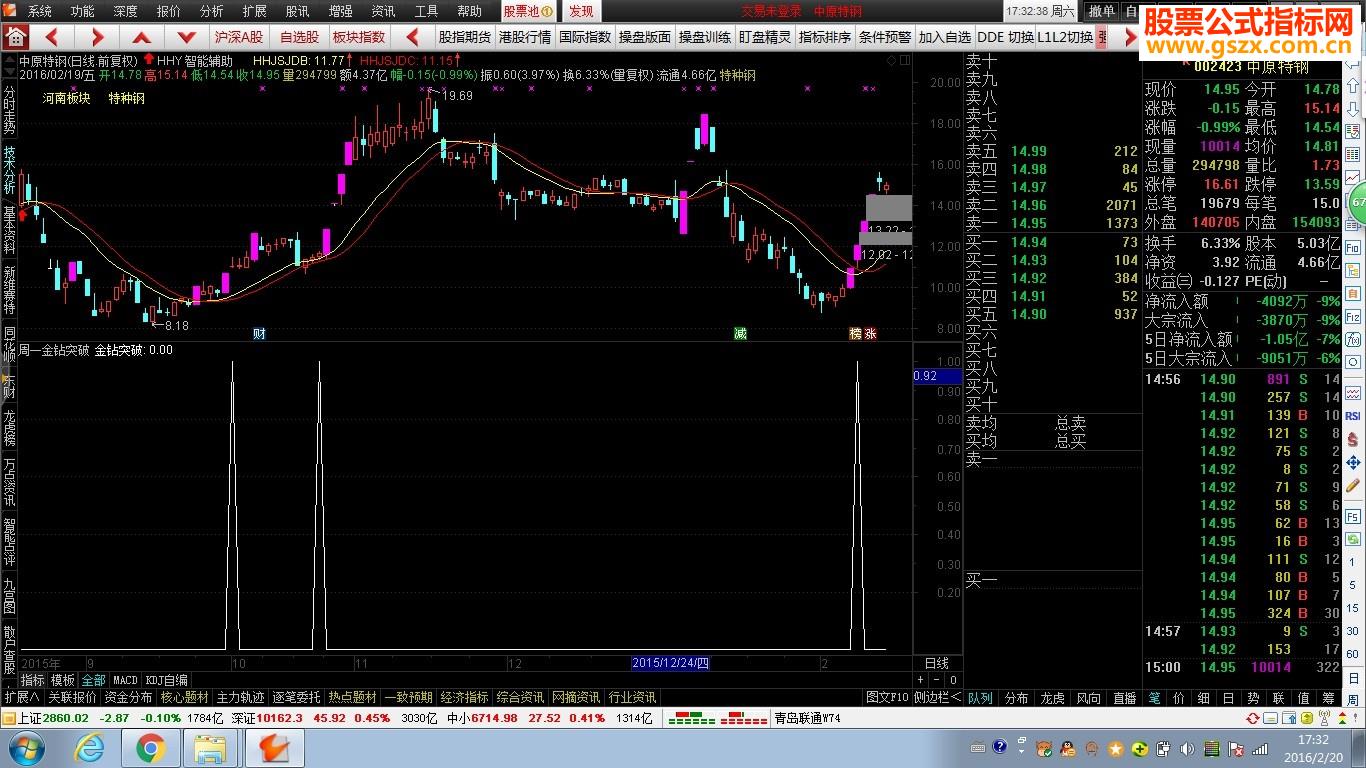
Task: Switch to the KDJ自编 tab
Action: coord(166,680)
